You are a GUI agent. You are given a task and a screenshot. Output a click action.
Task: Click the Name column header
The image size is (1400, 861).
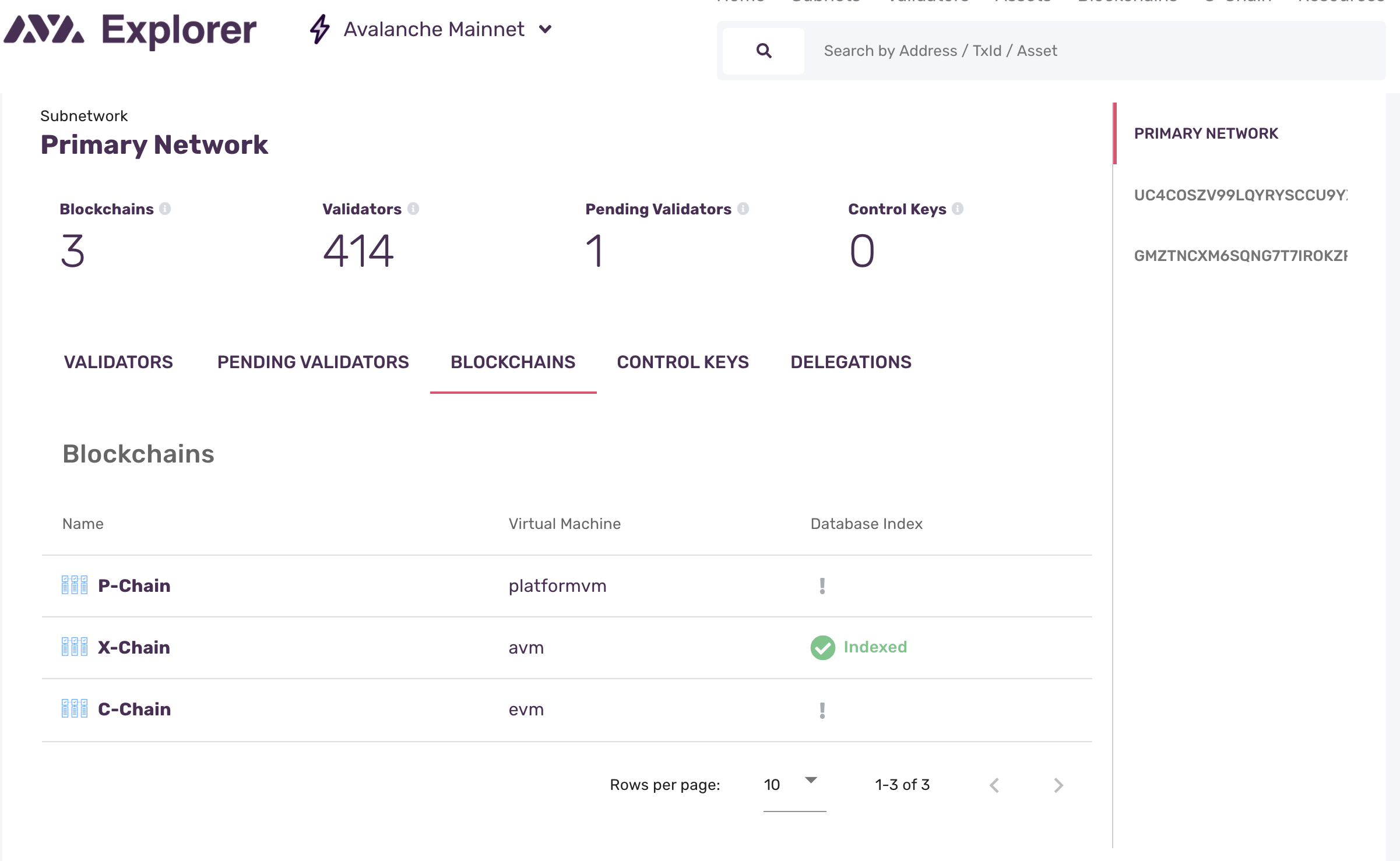click(x=83, y=524)
